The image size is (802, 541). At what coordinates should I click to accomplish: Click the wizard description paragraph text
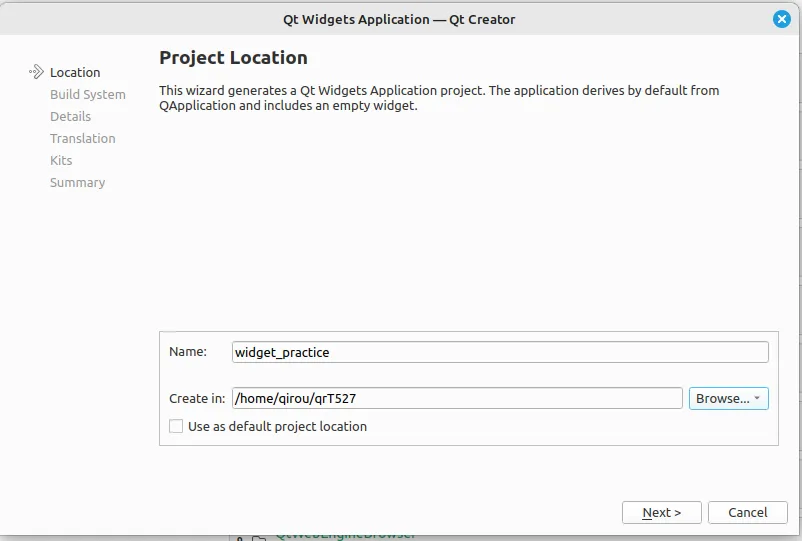tap(439, 98)
